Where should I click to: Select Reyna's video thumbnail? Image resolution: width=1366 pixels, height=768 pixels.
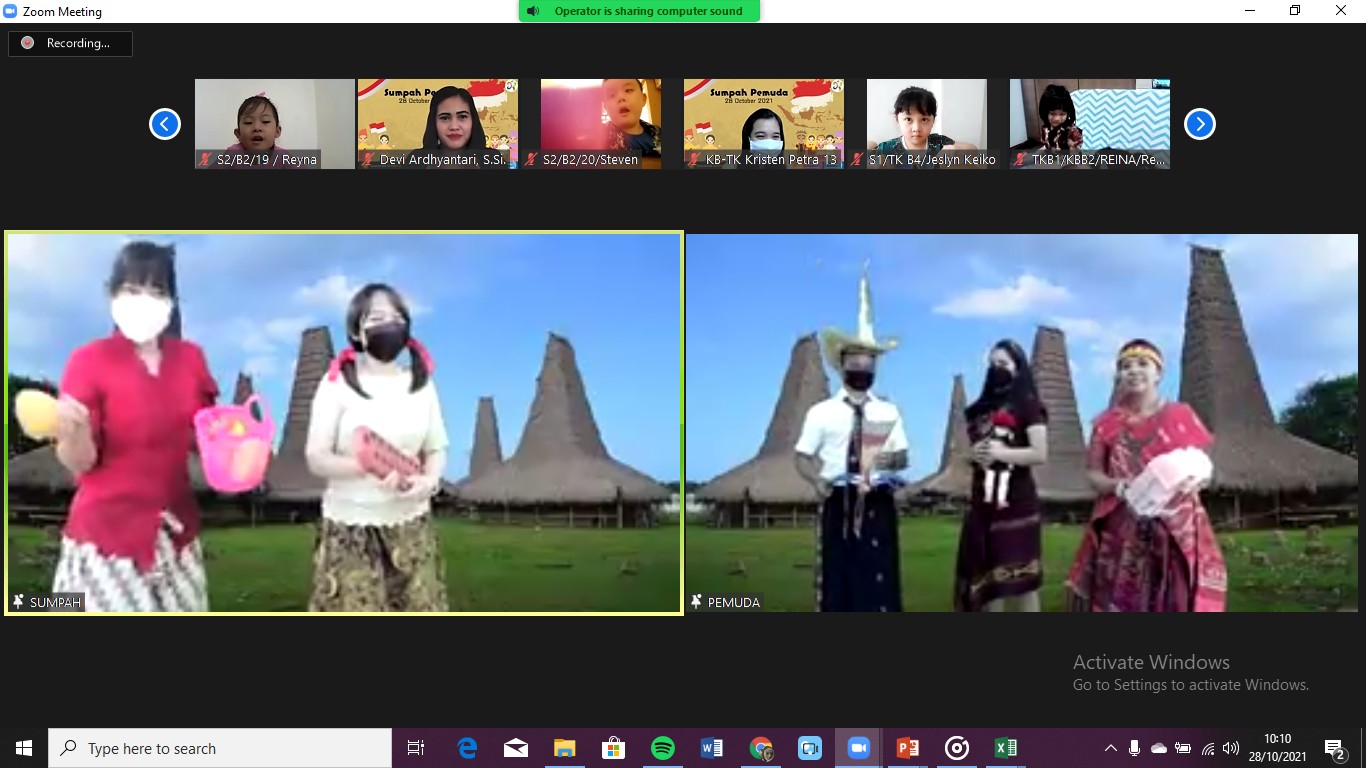click(275, 124)
